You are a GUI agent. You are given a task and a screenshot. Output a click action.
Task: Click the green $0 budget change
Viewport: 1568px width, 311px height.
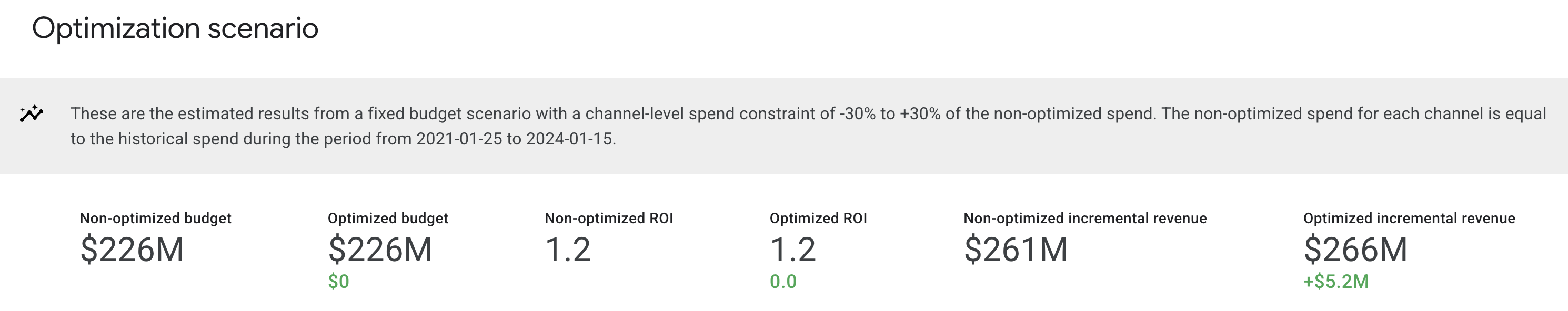tap(338, 281)
